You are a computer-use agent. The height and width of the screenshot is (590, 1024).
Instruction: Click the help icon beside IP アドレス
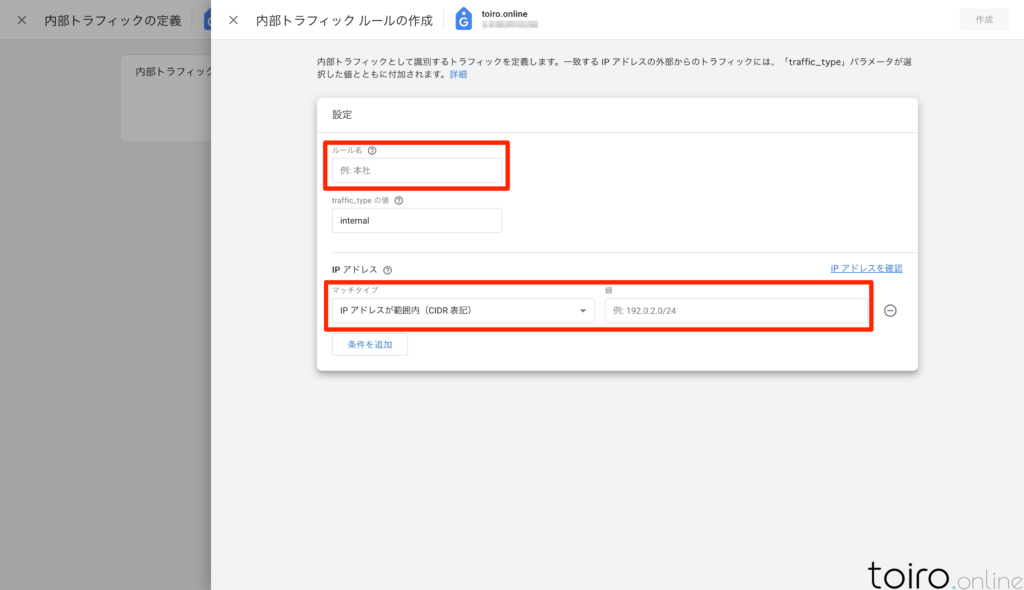pyautogui.click(x=387, y=270)
